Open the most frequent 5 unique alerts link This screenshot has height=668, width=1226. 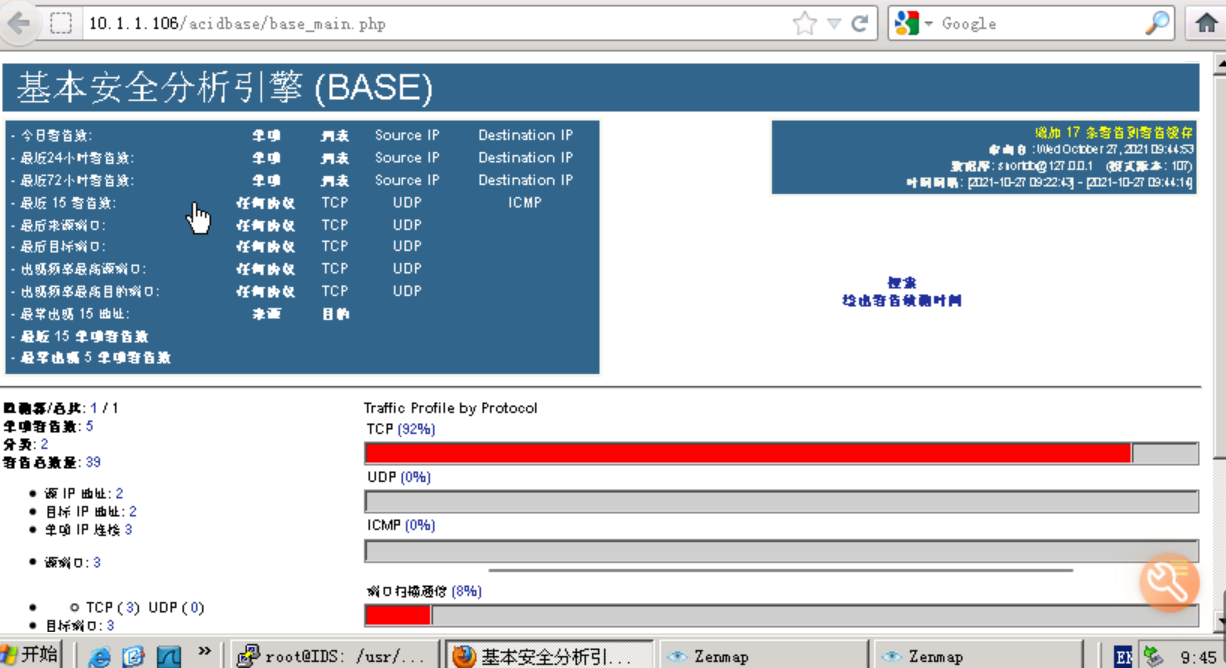coord(95,358)
